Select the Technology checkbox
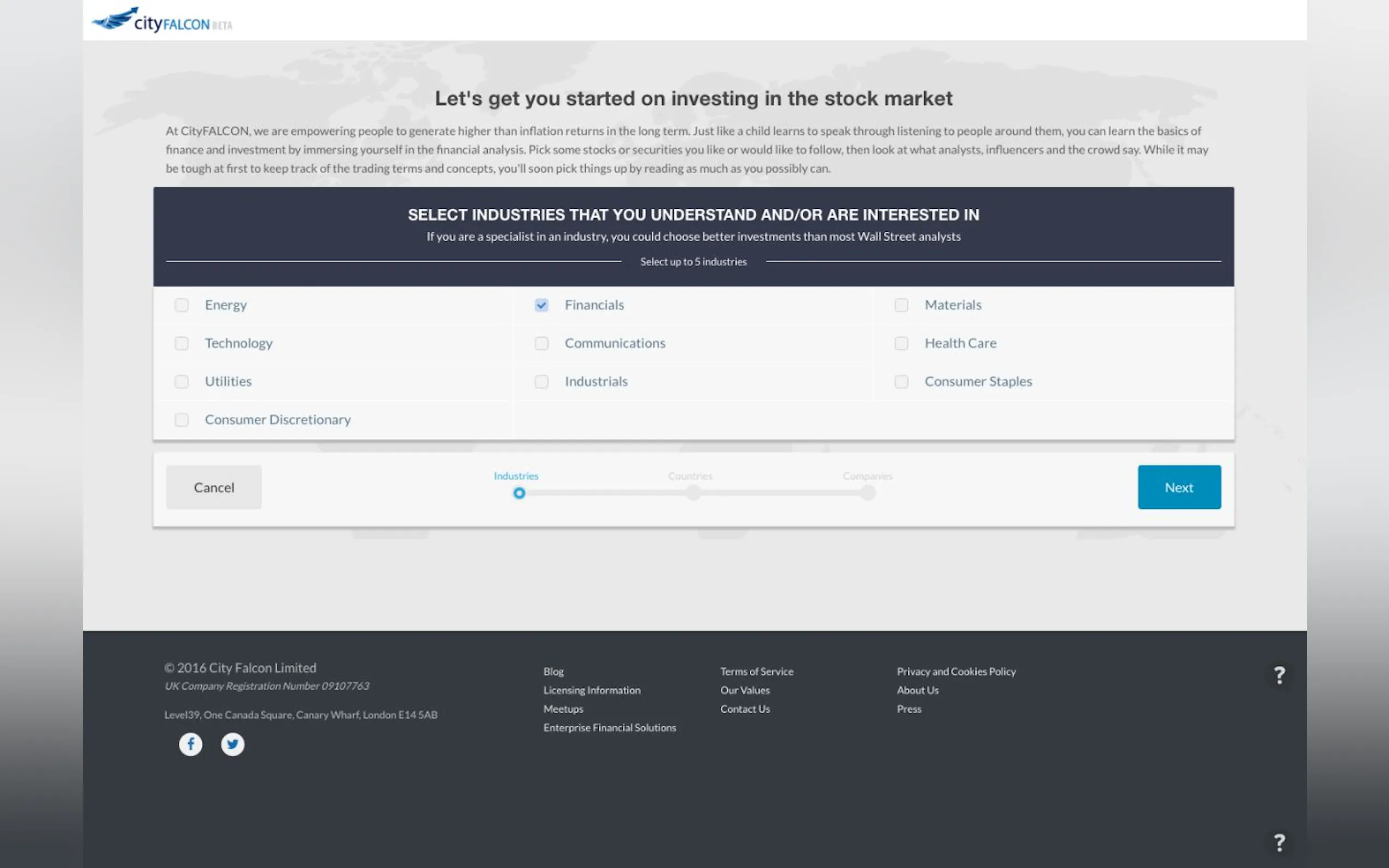The height and width of the screenshot is (868, 1389). pyautogui.click(x=182, y=343)
